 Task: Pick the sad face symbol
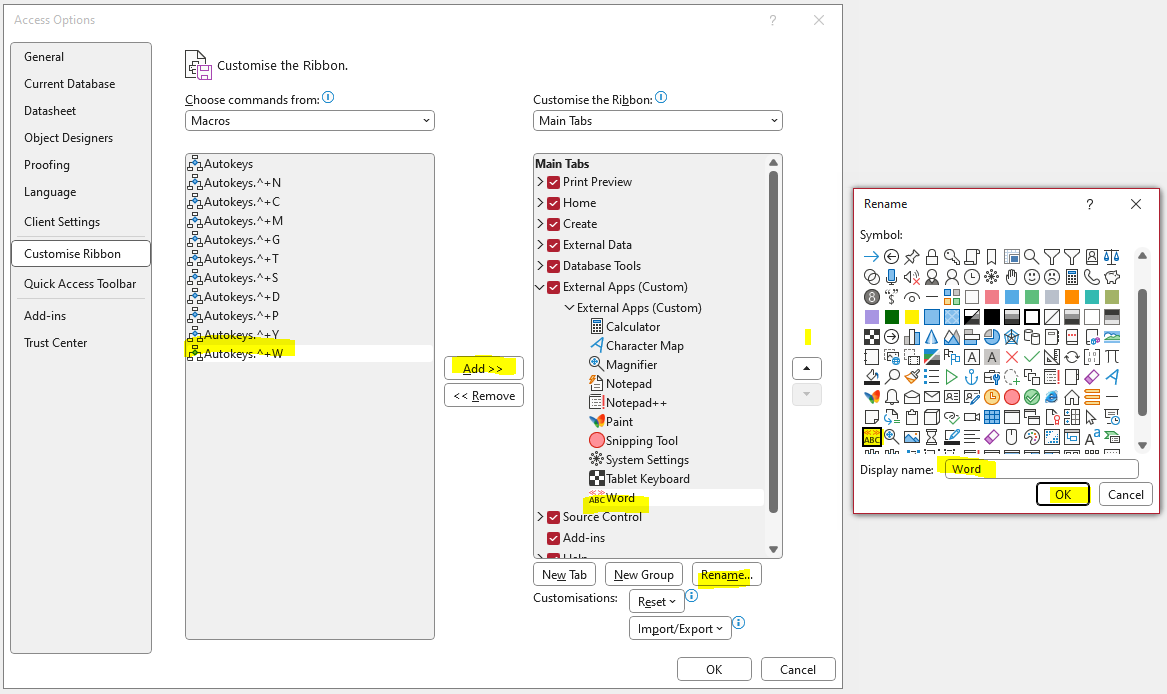(1052, 277)
